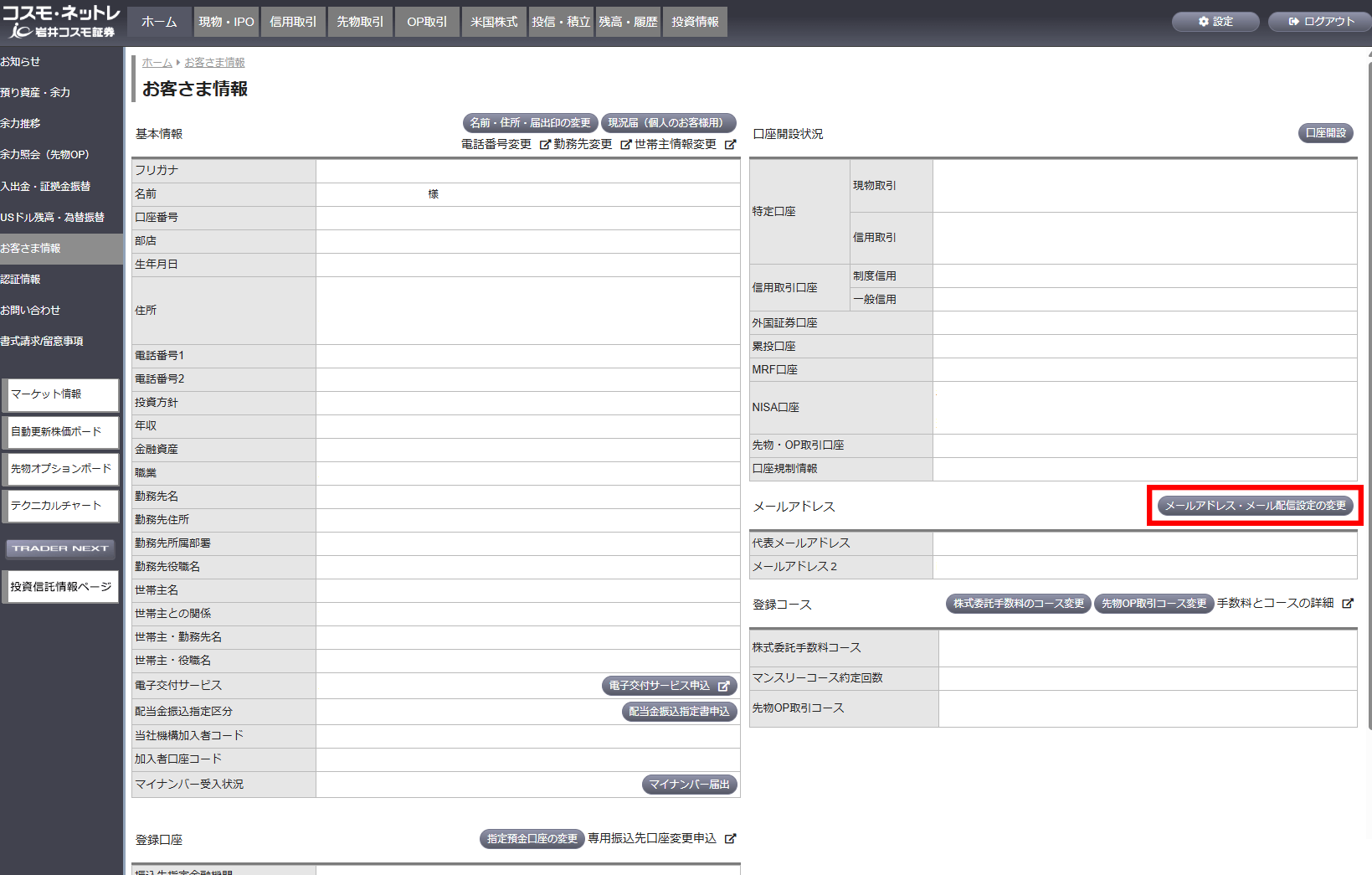This screenshot has height=875, width=1372.
Task: Open 手数料とコースの詳細 external link icon
Action: point(1348,604)
